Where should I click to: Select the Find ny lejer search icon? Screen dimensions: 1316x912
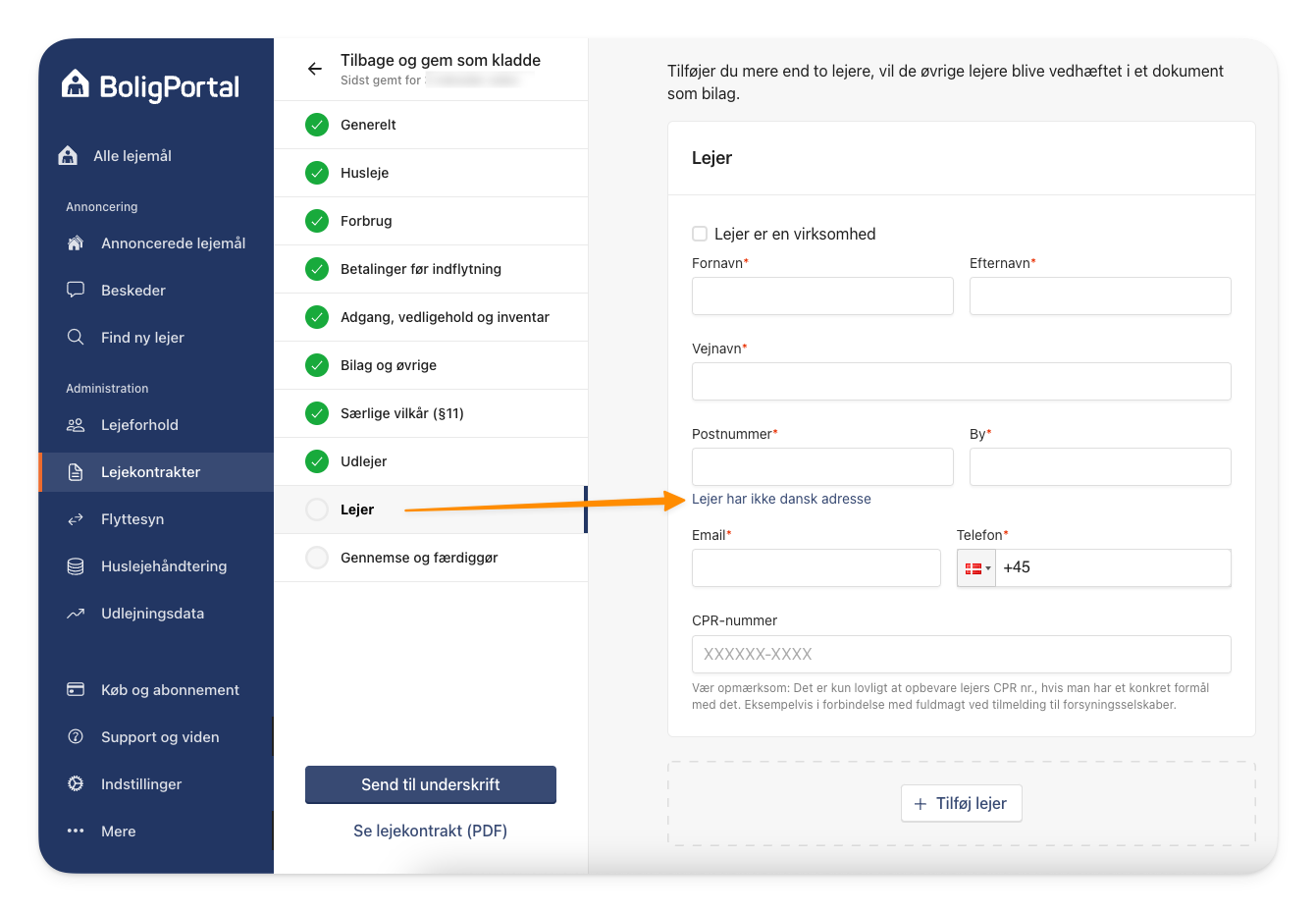click(x=76, y=337)
